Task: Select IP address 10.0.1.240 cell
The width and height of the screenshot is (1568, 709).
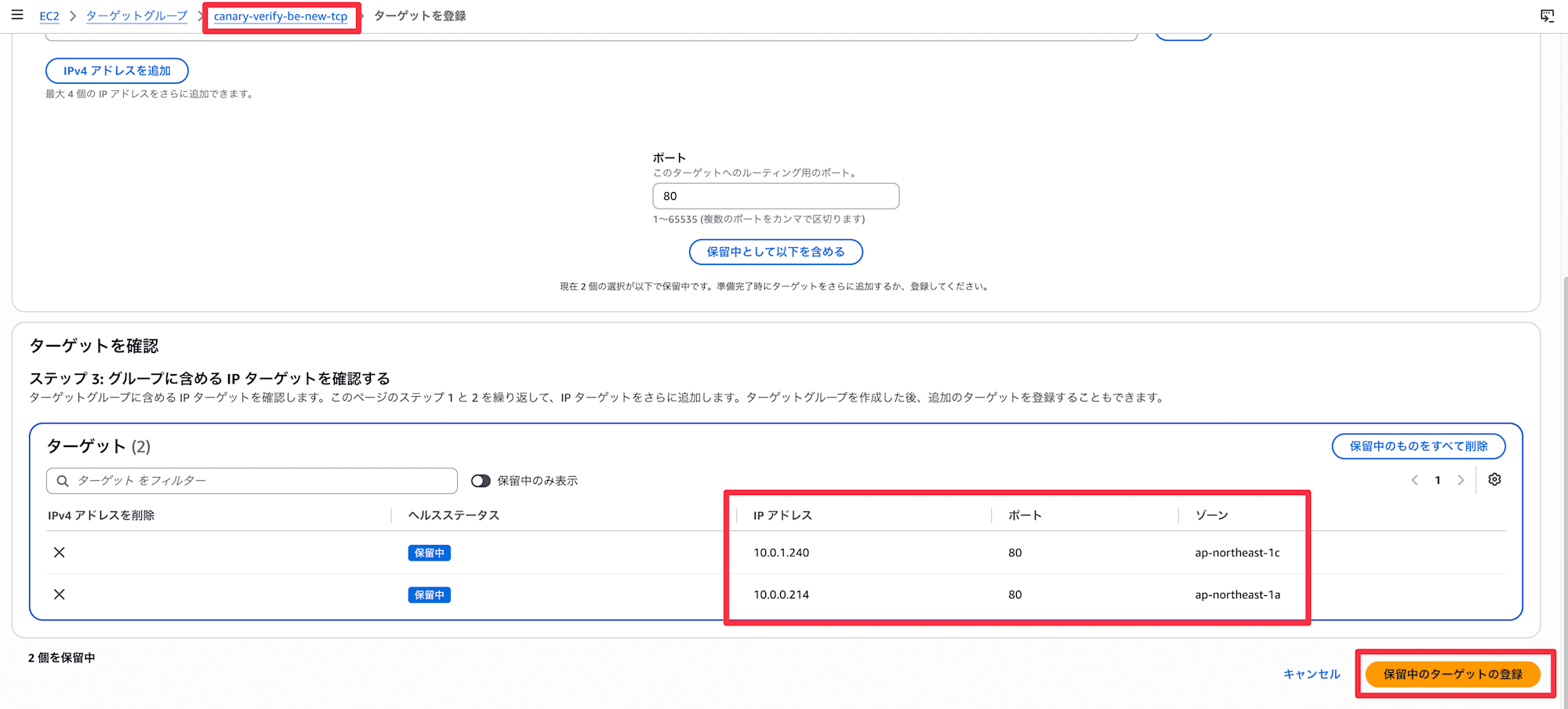Action: [782, 552]
